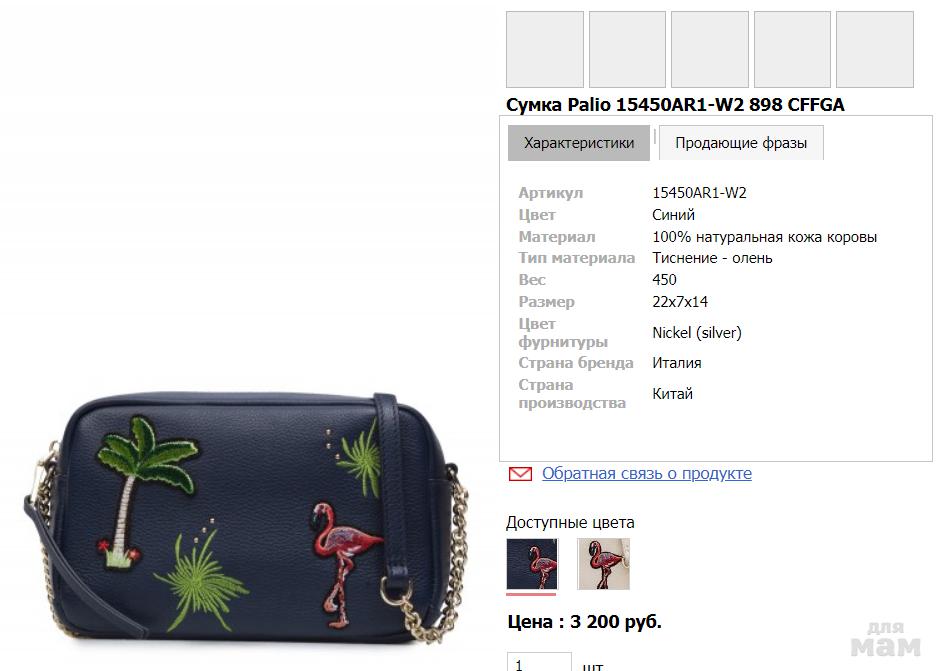
Task: Click the main navy bag product image
Action: point(245,516)
